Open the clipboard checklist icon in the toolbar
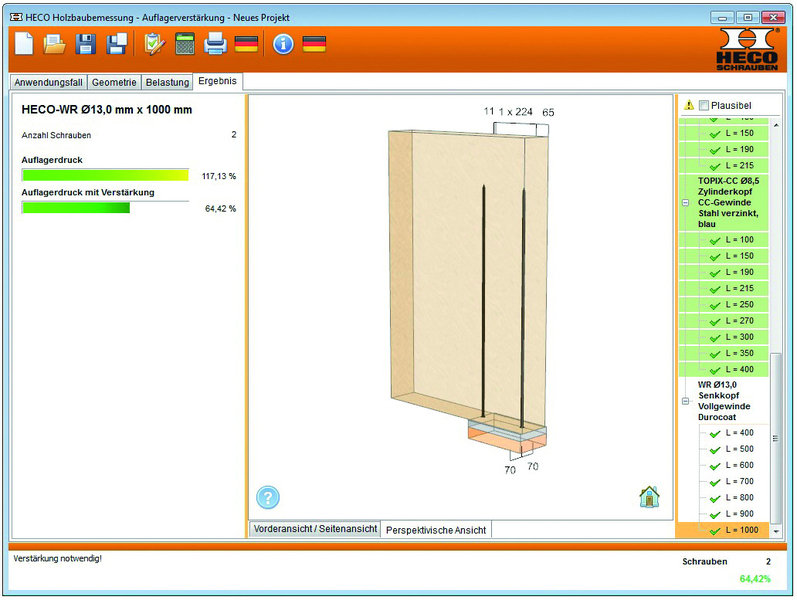This screenshot has width=797, height=600. point(153,44)
